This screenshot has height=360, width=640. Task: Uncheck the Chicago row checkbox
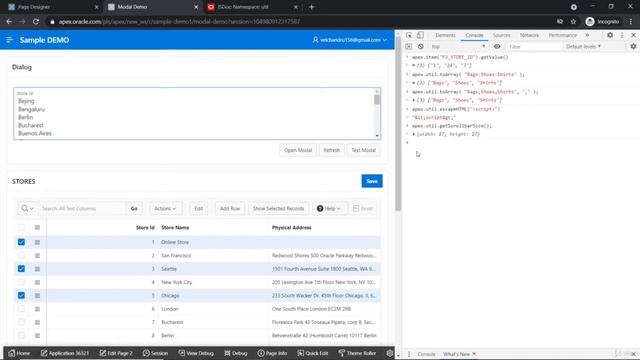[21, 296]
